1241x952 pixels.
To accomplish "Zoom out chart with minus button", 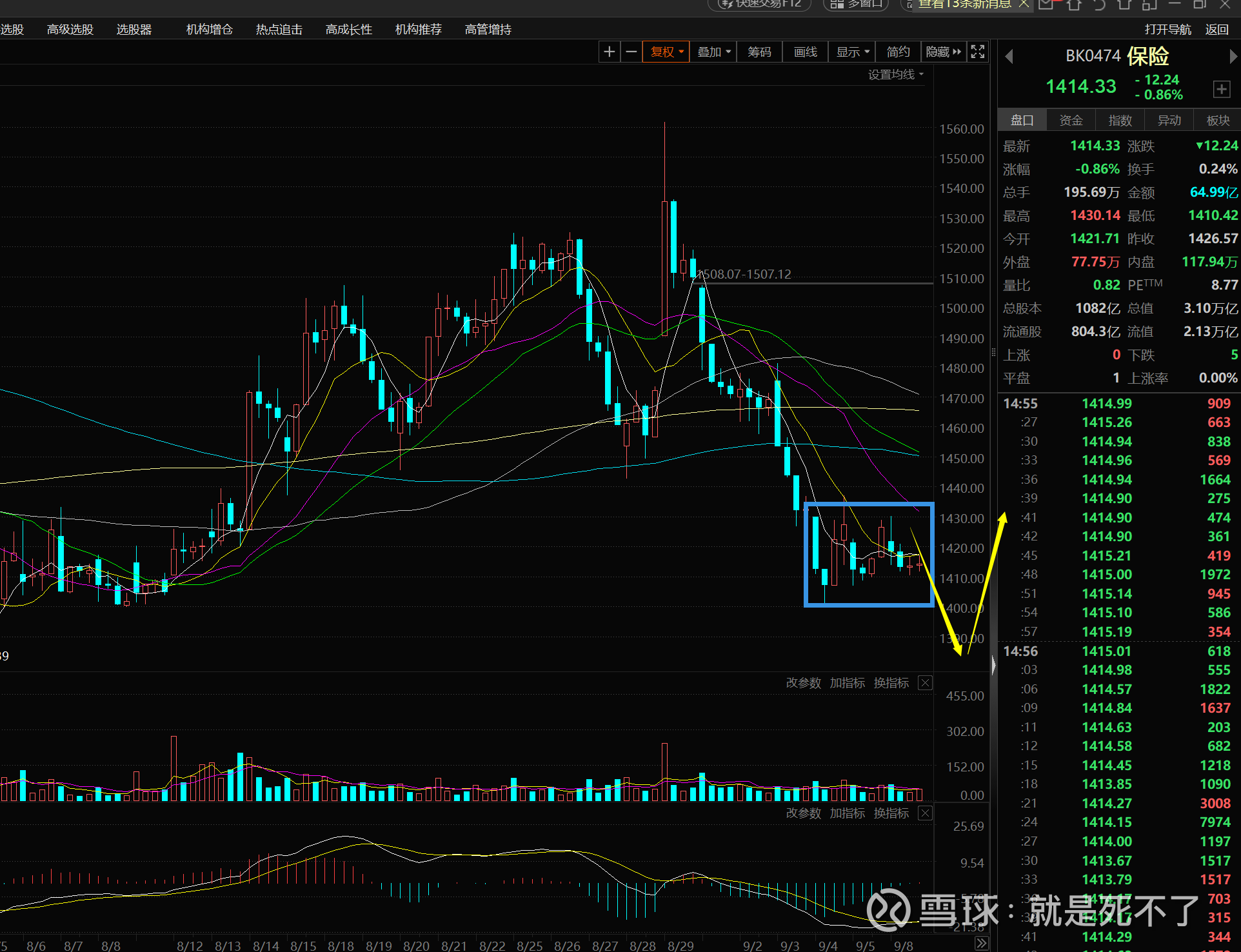I will (x=631, y=52).
